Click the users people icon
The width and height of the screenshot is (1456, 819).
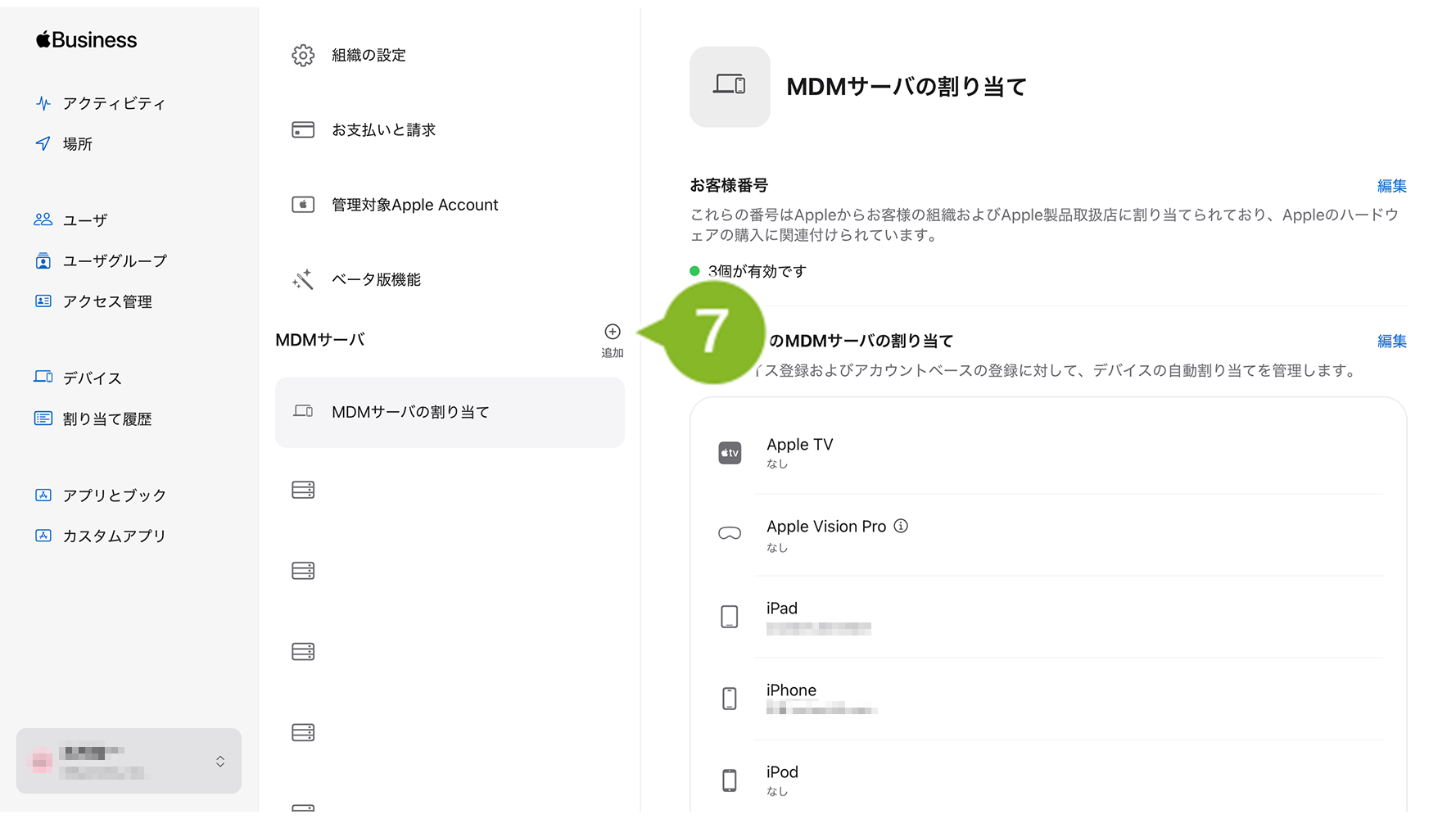[x=43, y=219]
